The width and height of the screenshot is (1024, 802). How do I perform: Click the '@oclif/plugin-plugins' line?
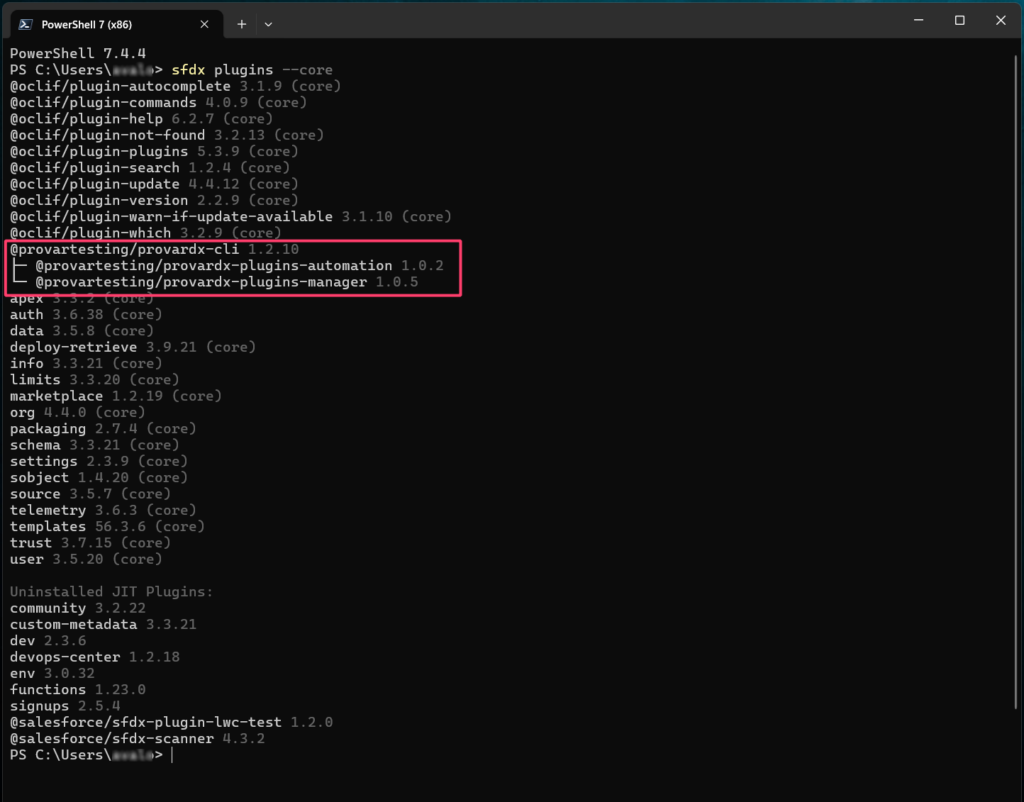154,152
